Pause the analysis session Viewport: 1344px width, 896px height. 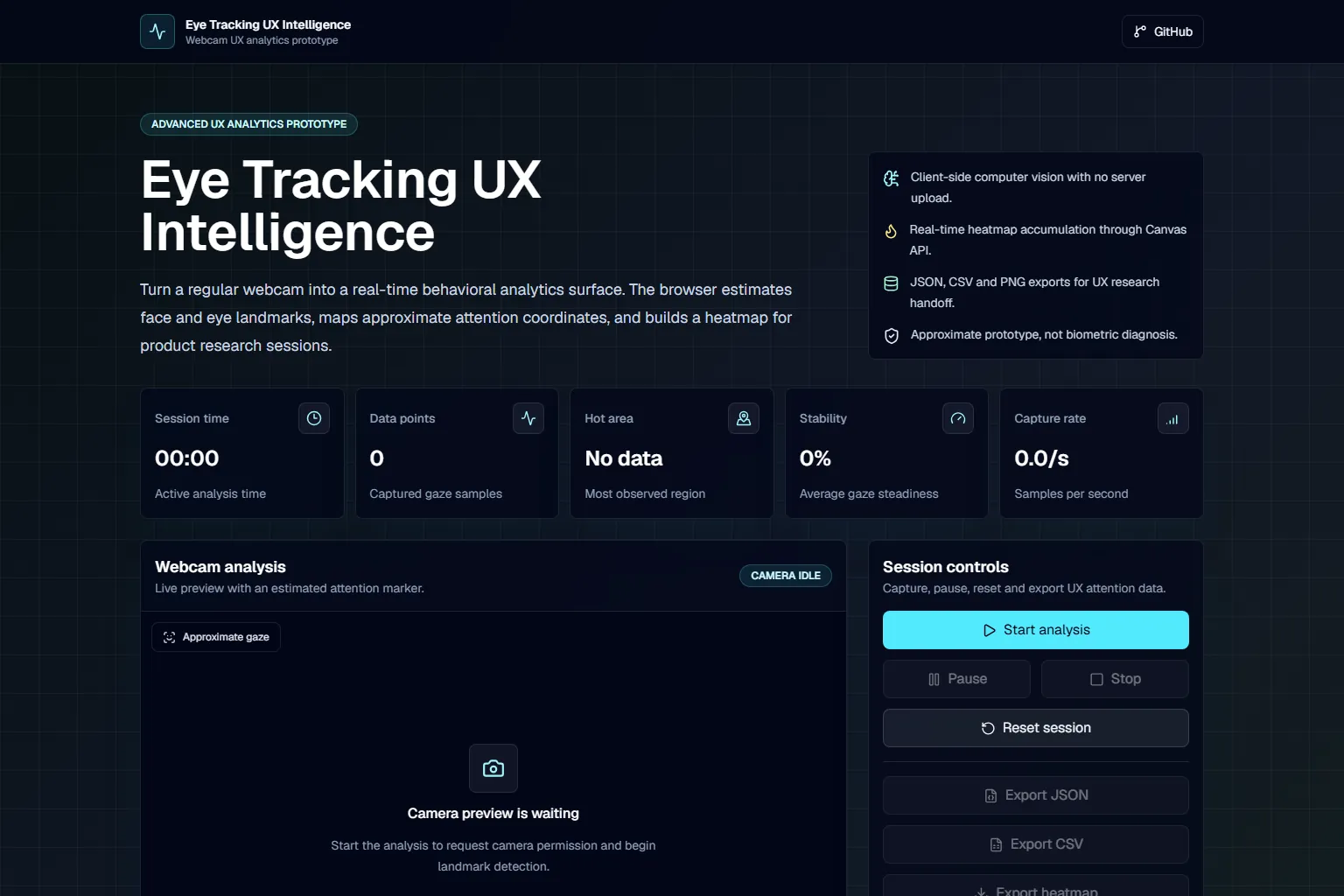(x=956, y=679)
